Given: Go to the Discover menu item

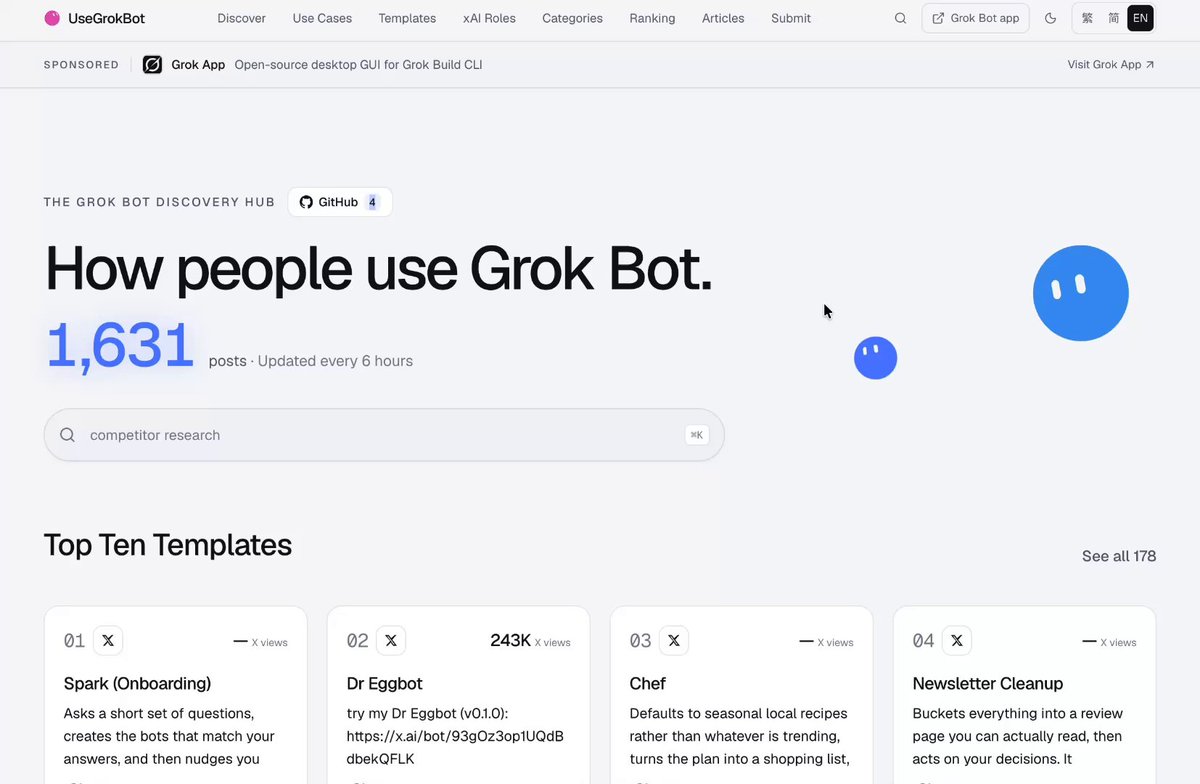Looking at the screenshot, I should pos(241,18).
